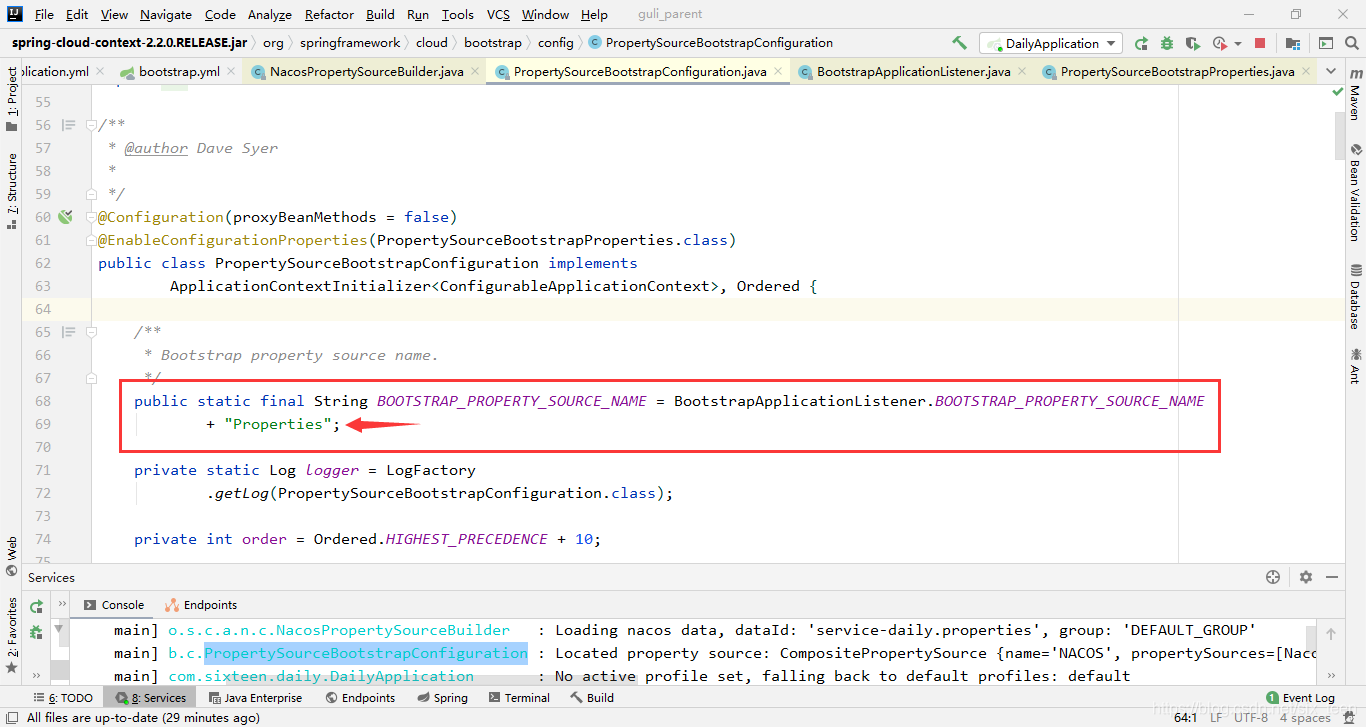Viewport: 1366px width, 727px height.
Task: Open the Web tool window sidebar button
Action: [11, 555]
